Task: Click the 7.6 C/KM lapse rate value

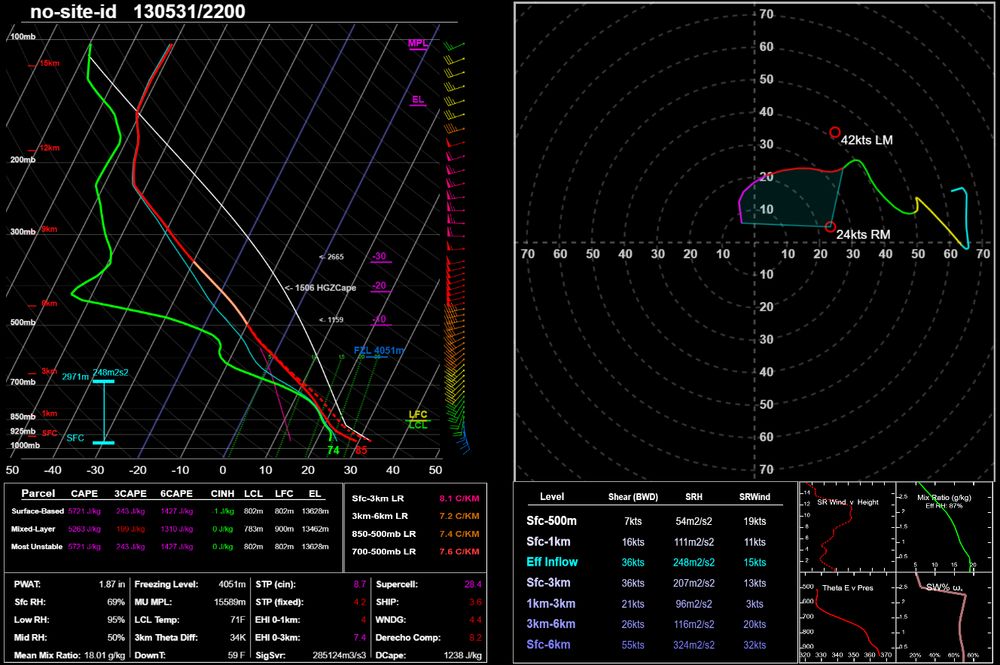Action: (459, 552)
